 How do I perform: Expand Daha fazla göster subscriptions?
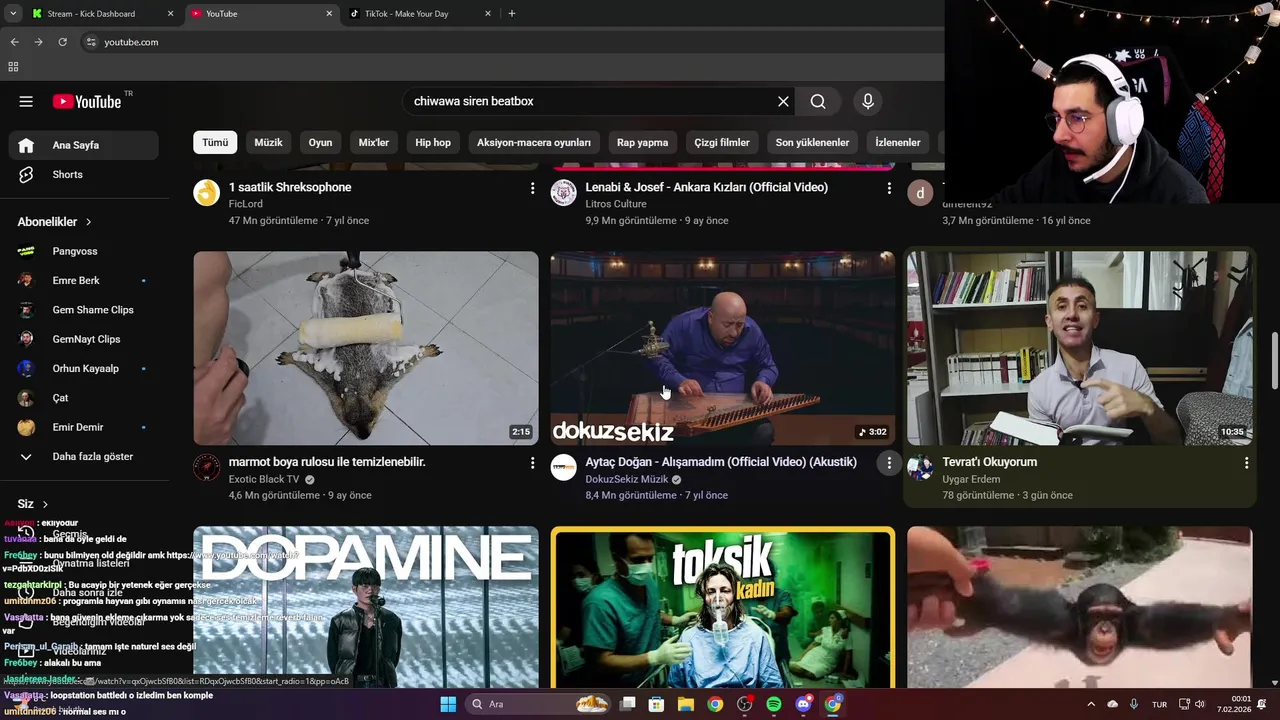pyautogui.click(x=84, y=457)
